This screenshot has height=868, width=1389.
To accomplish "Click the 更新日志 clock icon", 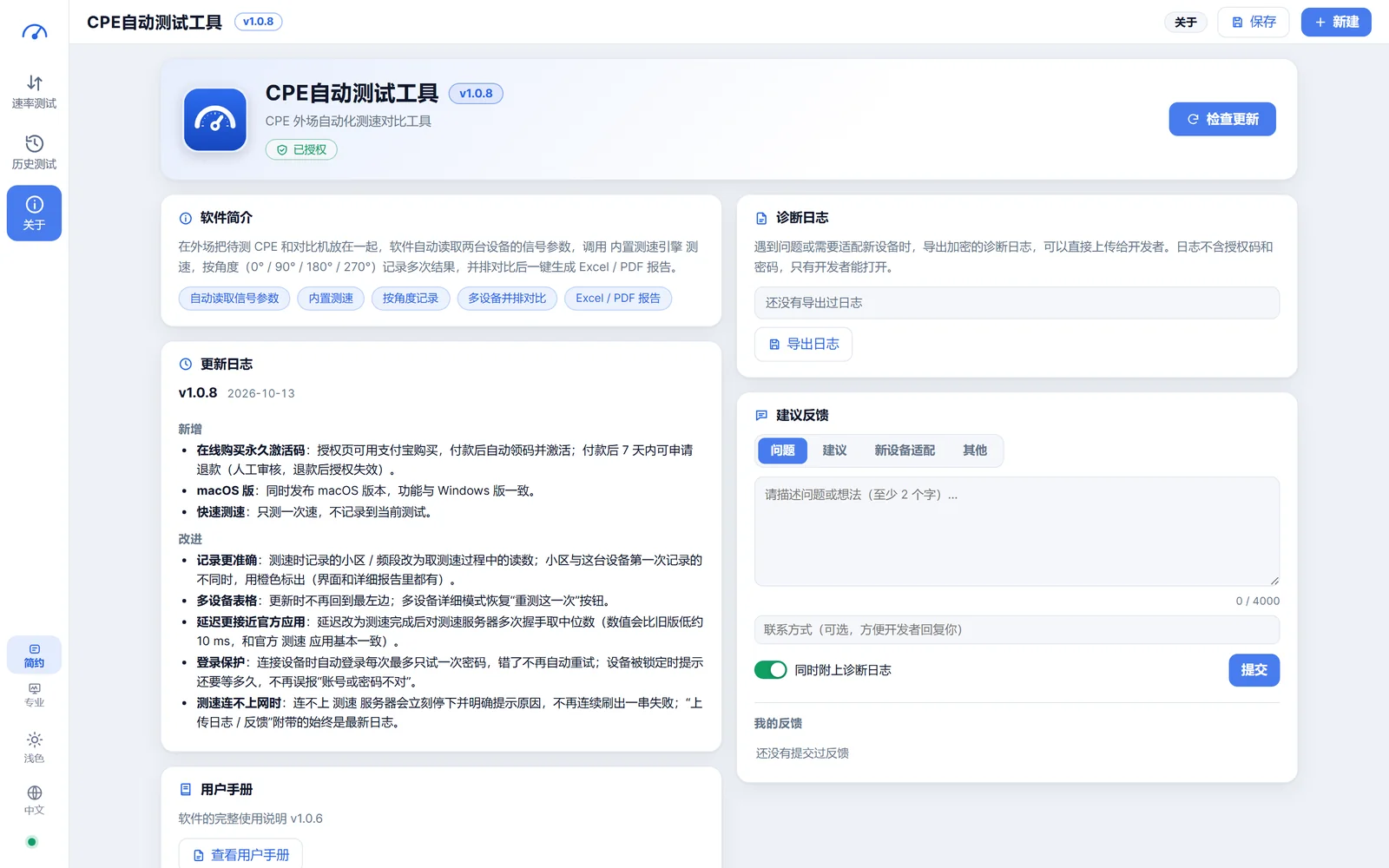I will (x=185, y=365).
